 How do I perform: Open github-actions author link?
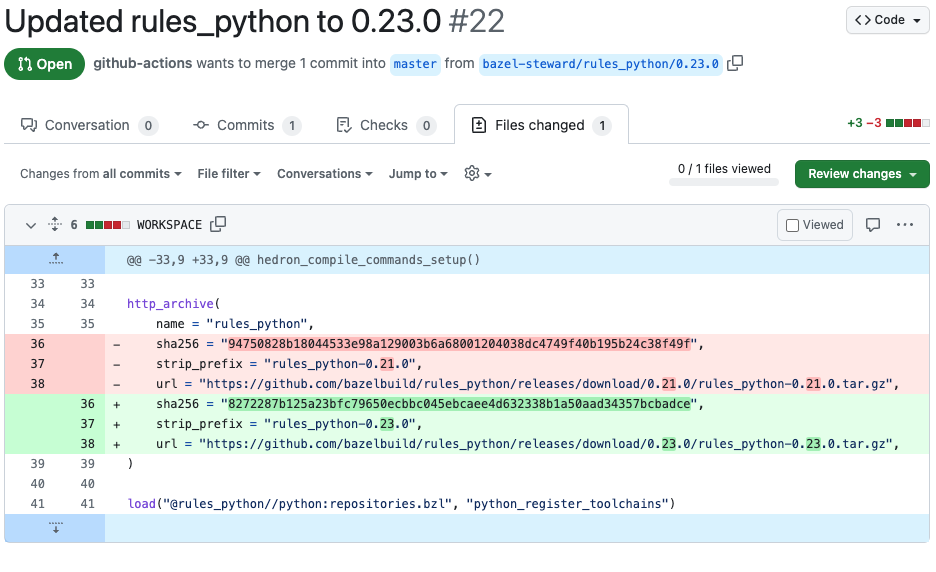(x=143, y=63)
